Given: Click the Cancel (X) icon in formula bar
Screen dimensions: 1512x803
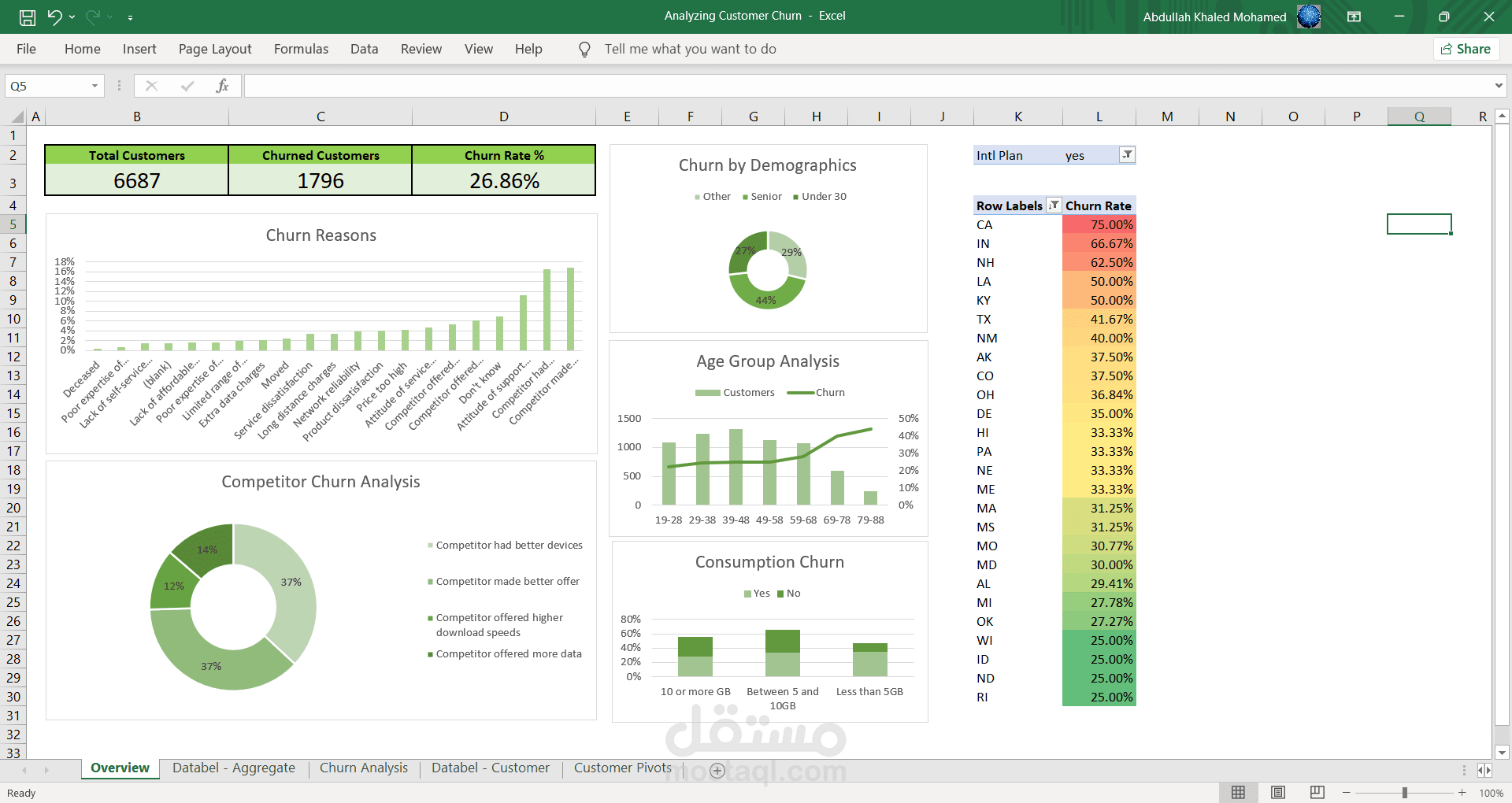Looking at the screenshot, I should (x=151, y=85).
